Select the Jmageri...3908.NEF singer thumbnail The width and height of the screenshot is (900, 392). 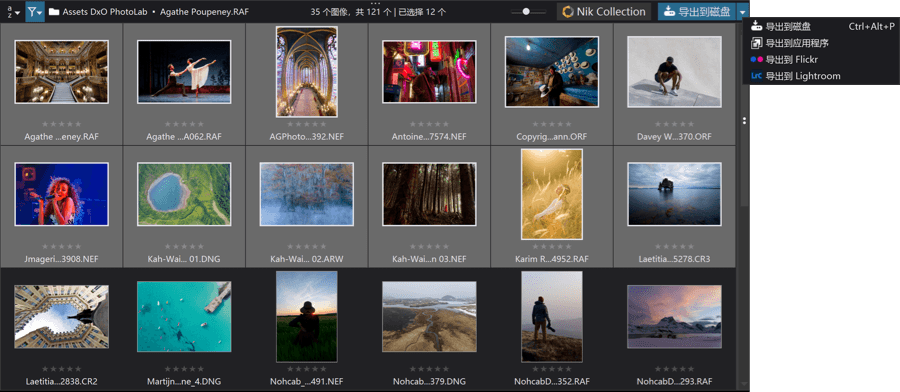(x=61, y=194)
